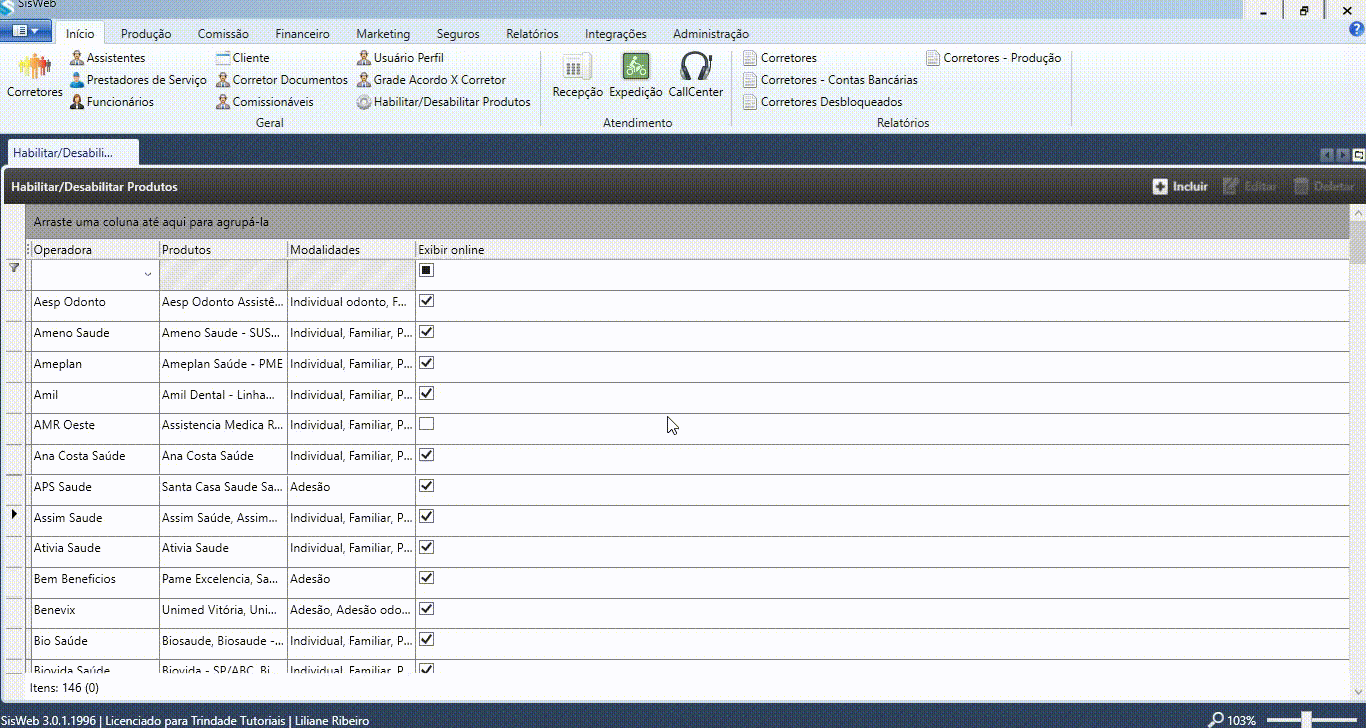This screenshot has height=728, width=1366.
Task: Sort by Produtos column header
Action: tap(223, 249)
